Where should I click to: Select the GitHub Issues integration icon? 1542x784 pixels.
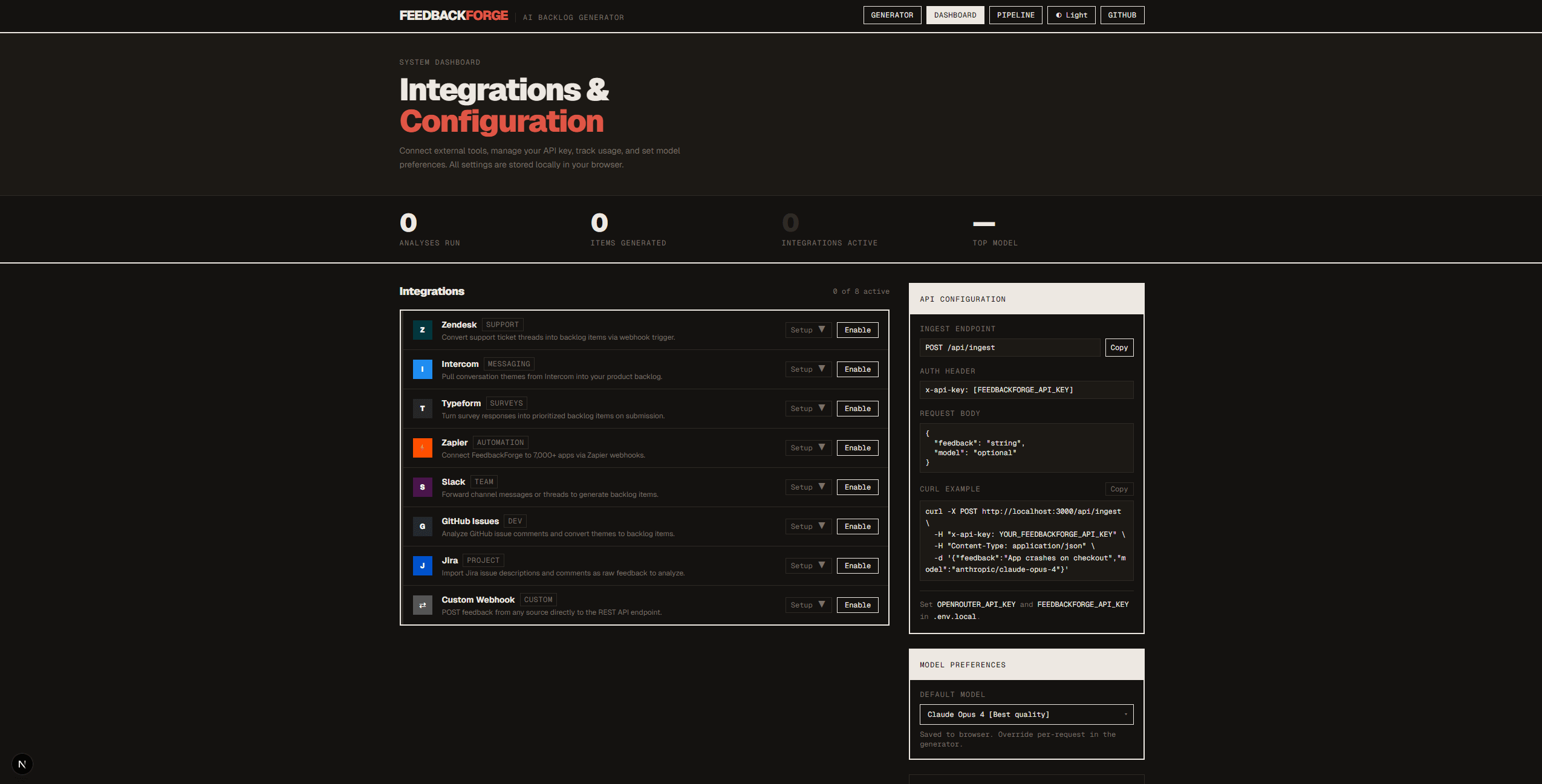point(423,526)
